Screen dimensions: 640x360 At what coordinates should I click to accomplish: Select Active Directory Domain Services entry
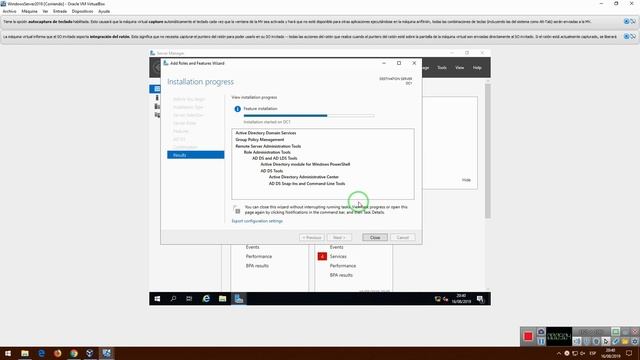[266, 133]
